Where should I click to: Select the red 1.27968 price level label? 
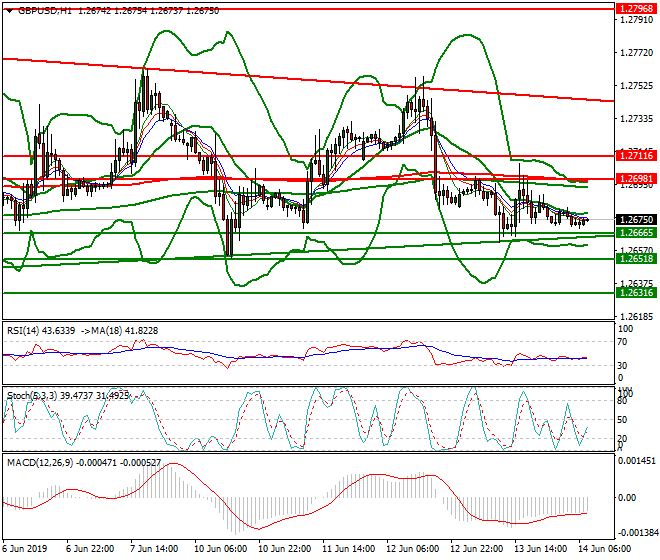(x=636, y=8)
